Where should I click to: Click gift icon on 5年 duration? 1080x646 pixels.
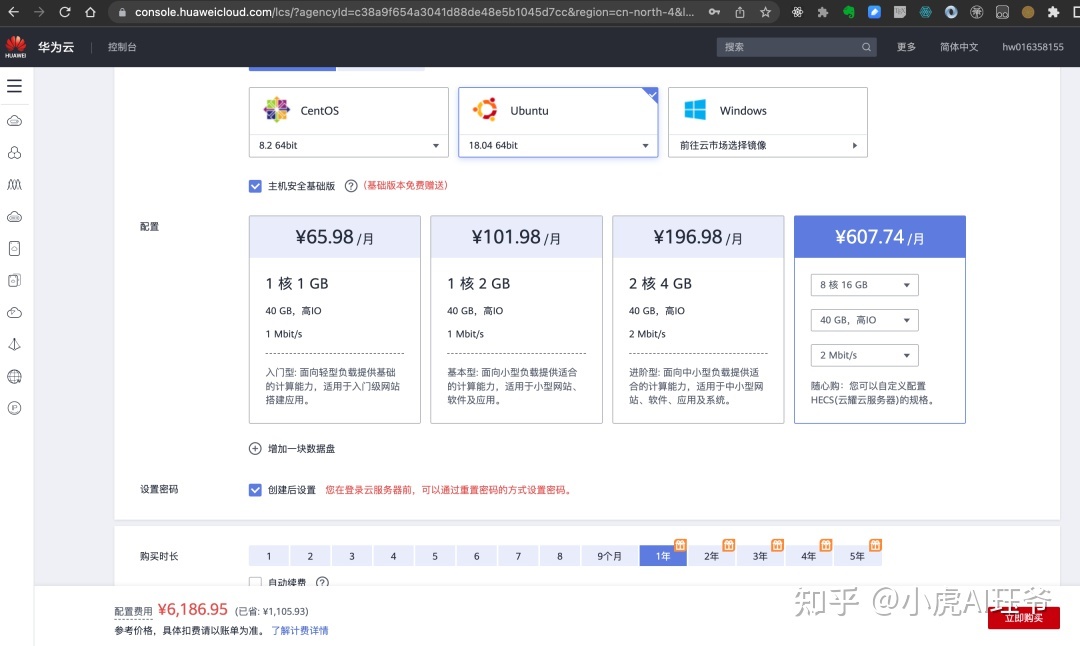tap(875, 545)
